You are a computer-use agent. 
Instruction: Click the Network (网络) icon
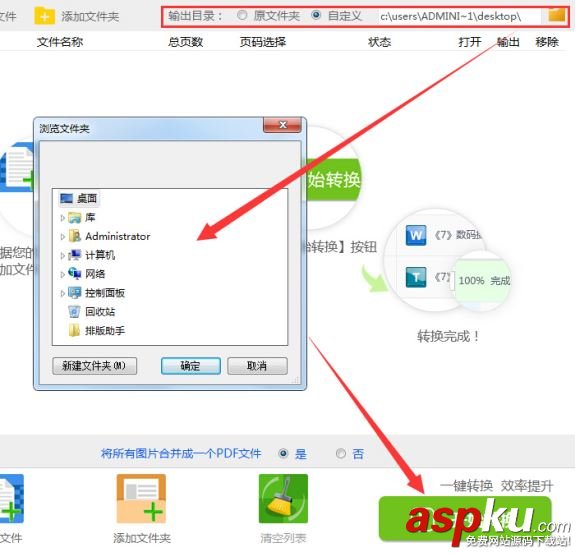pos(75,274)
